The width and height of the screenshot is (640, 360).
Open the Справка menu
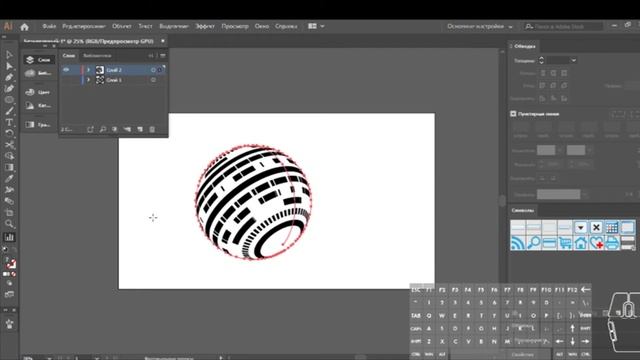286,26
